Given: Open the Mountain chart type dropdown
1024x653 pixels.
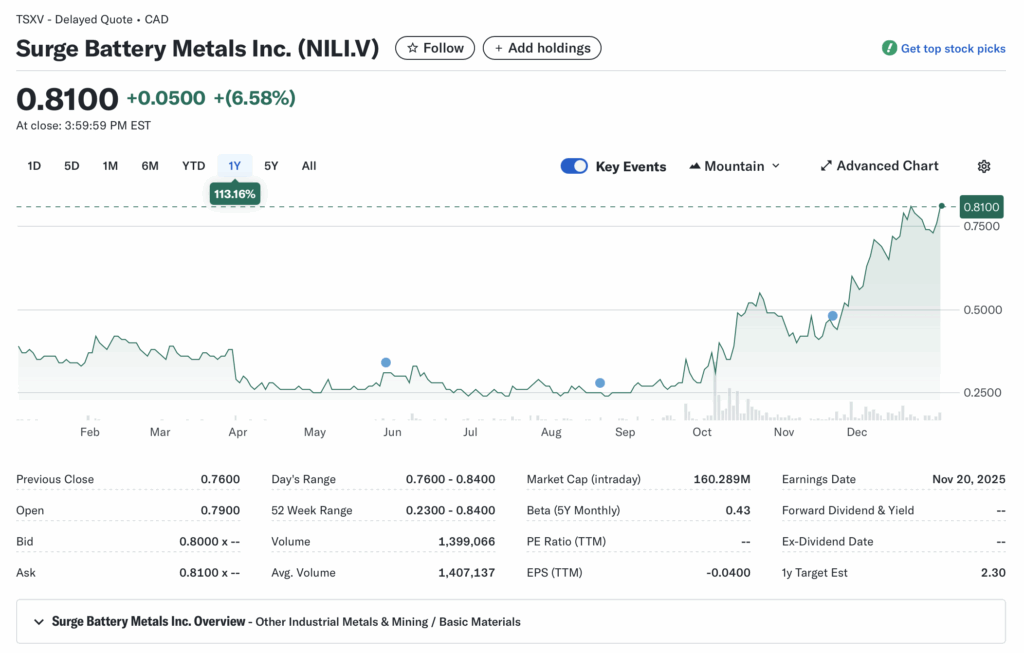Looking at the screenshot, I should coord(735,166).
